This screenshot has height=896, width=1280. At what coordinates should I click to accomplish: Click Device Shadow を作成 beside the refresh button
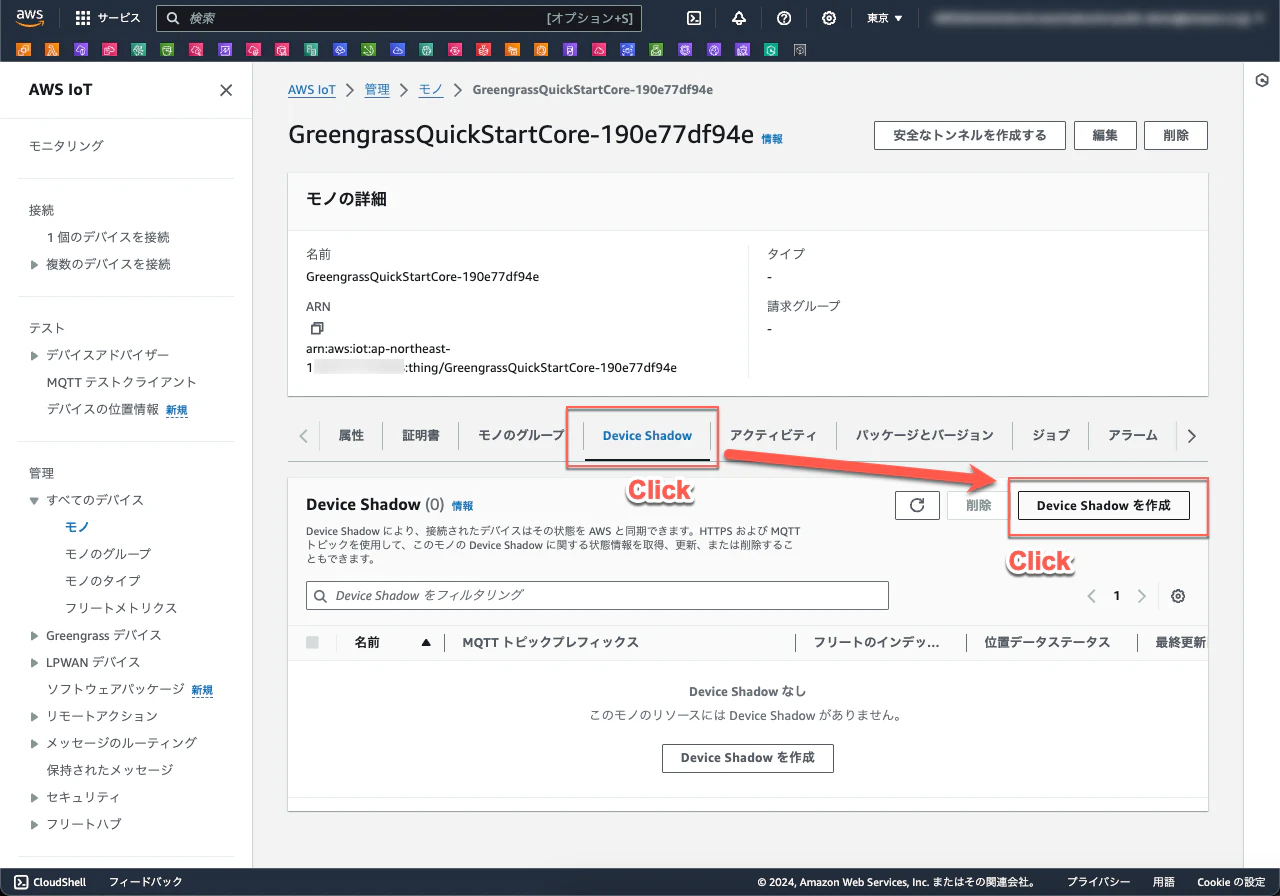point(1104,505)
